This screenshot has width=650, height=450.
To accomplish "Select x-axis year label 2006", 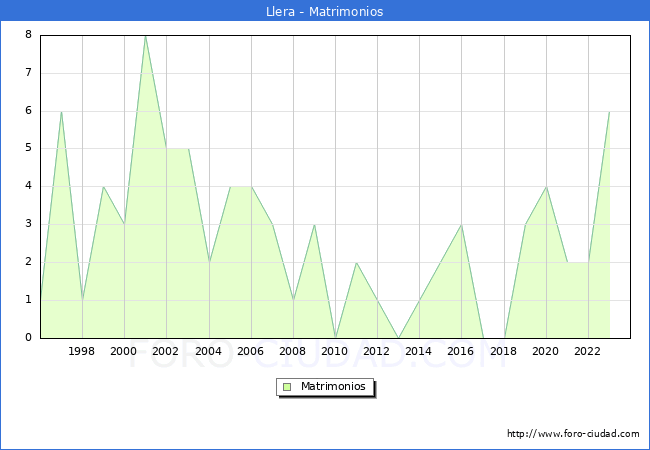I will [x=250, y=351].
